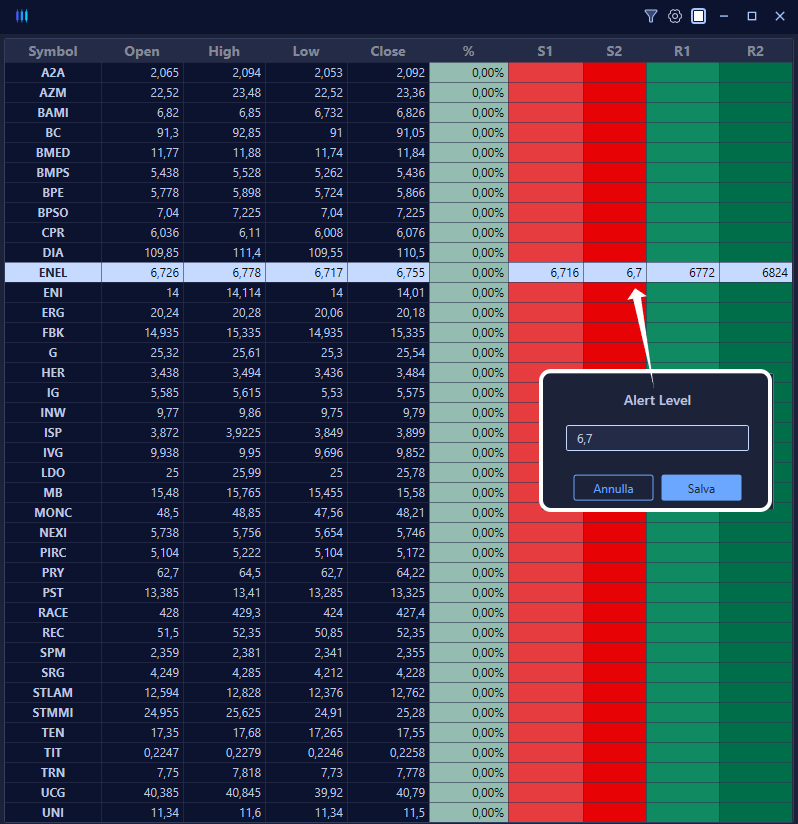Sort by the Open column header

click(142, 51)
